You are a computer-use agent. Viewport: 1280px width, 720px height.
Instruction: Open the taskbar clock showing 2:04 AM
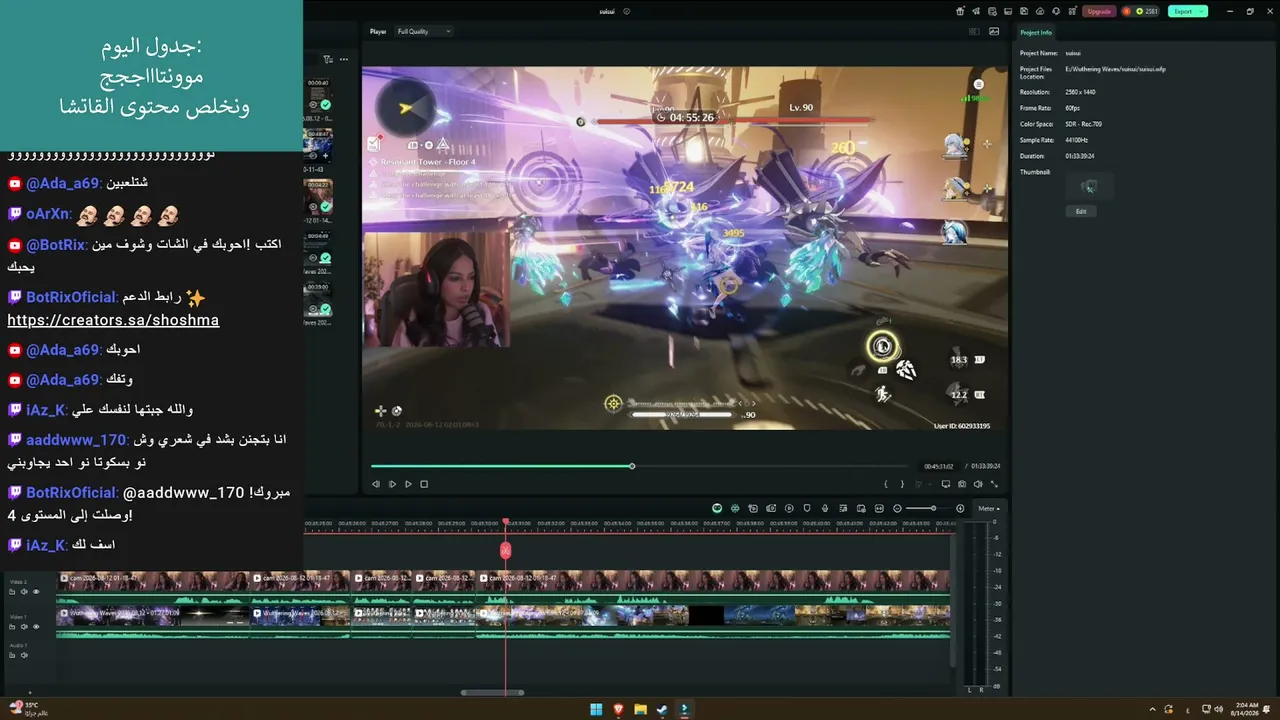point(1247,709)
